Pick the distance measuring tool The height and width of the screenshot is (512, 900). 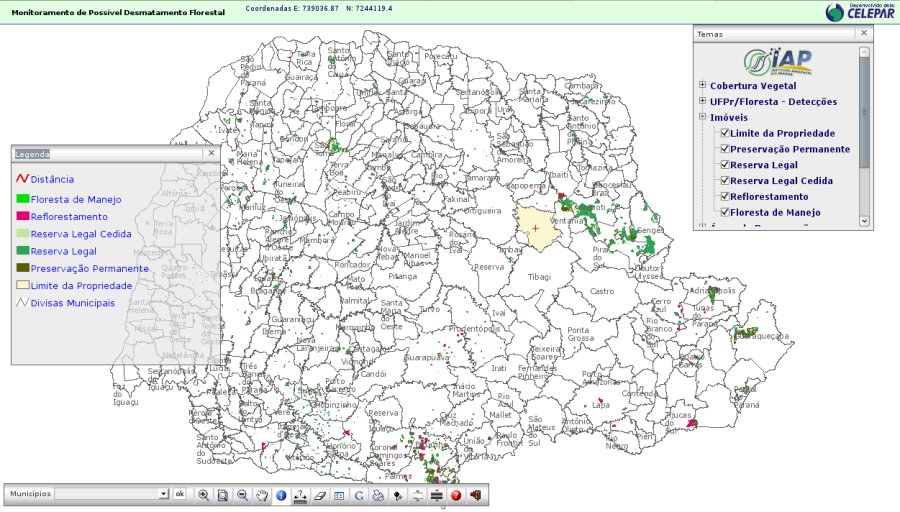coord(300,495)
